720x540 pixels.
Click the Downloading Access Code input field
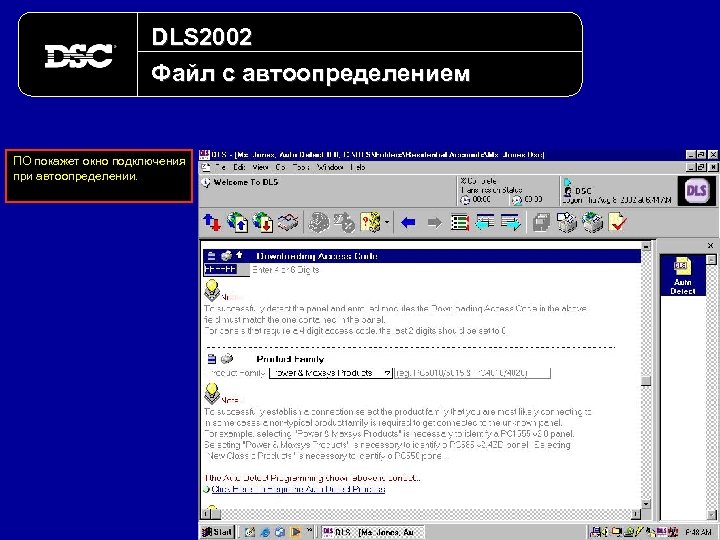[226, 270]
